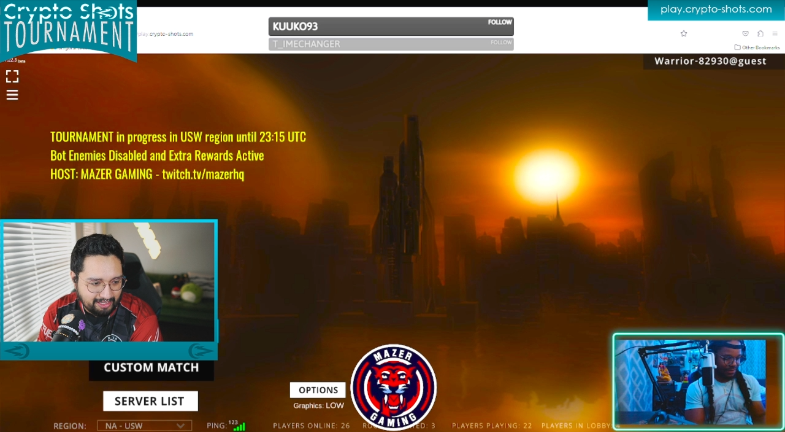The image size is (785, 432).
Task: Click the browser extensions icon beside the menu
Action: tap(760, 34)
